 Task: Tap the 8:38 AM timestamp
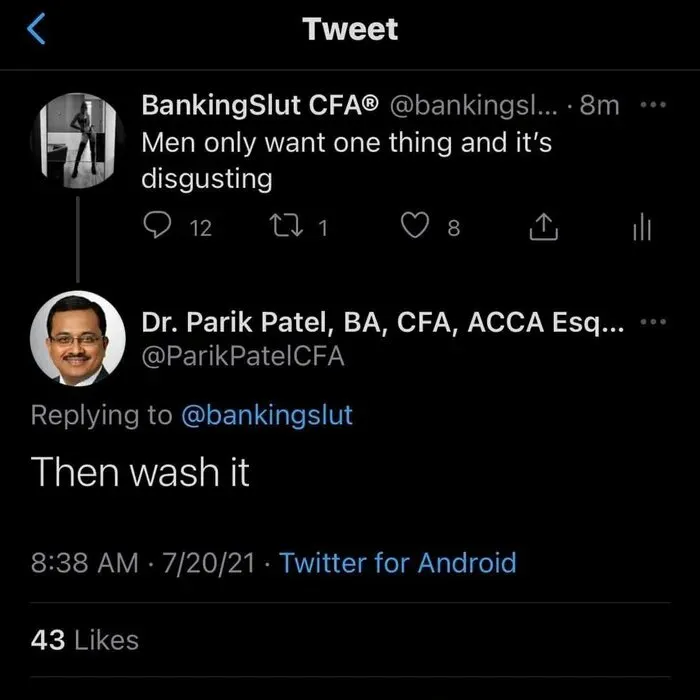tap(85, 562)
